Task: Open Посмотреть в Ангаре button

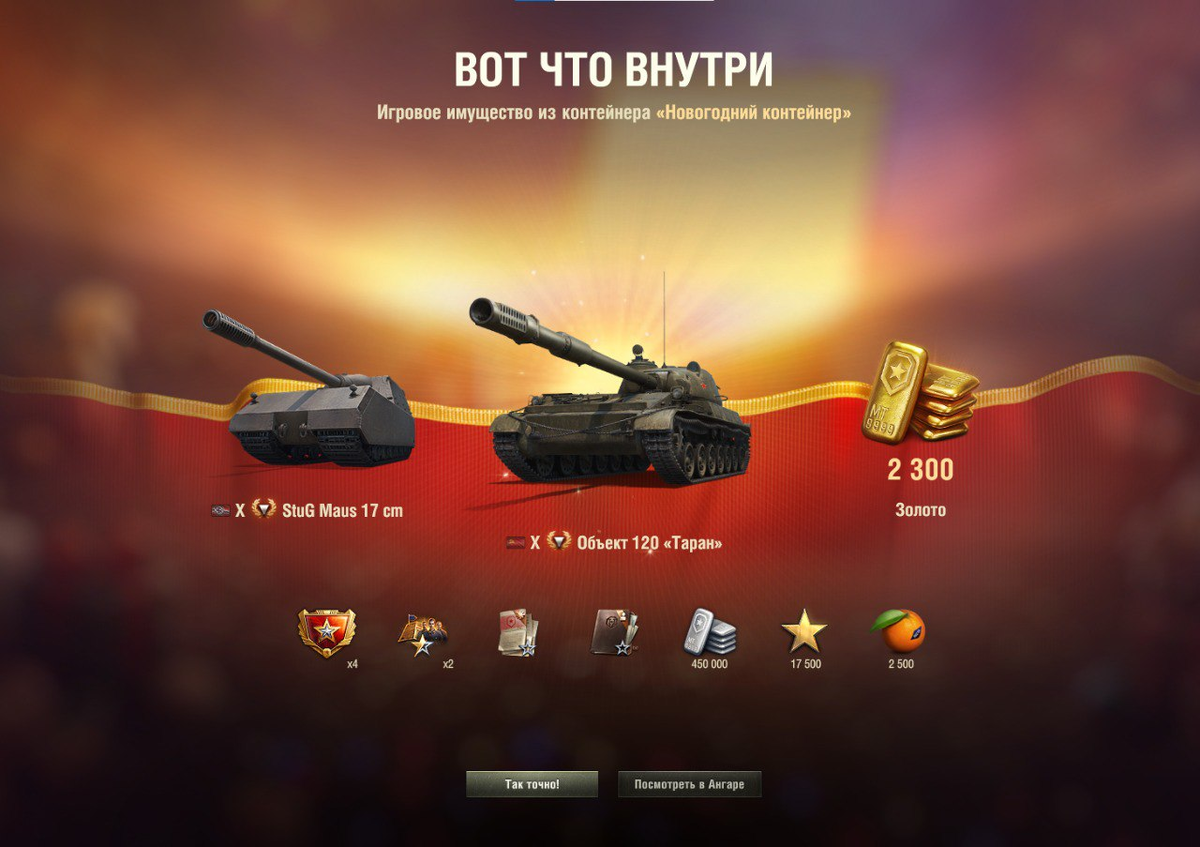Action: [x=690, y=784]
